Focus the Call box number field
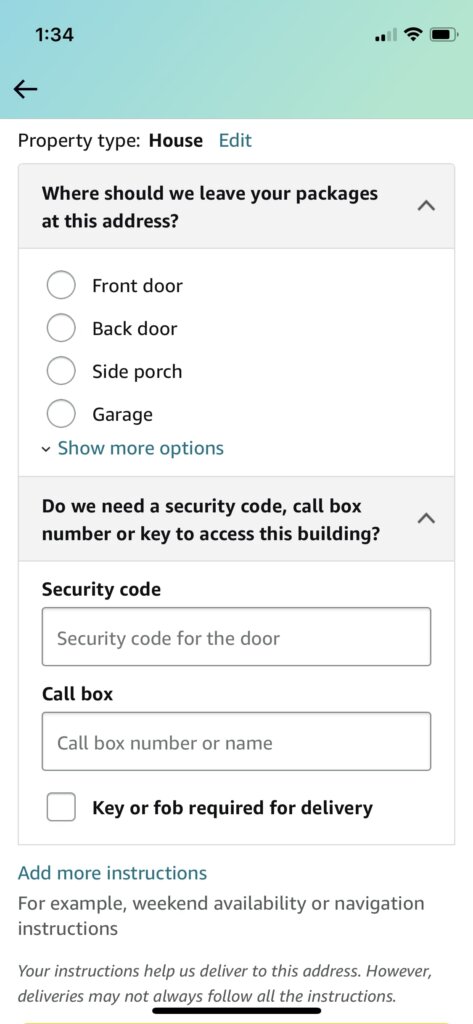This screenshot has width=473, height=1024. (x=236, y=741)
